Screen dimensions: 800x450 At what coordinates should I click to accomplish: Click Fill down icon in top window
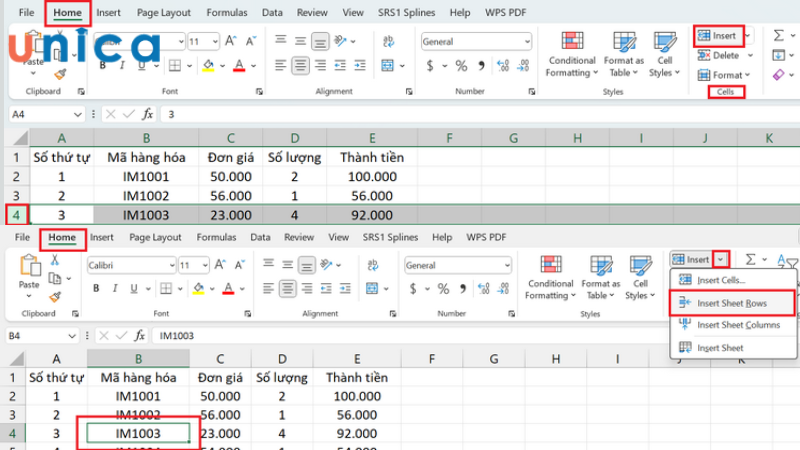[779, 55]
